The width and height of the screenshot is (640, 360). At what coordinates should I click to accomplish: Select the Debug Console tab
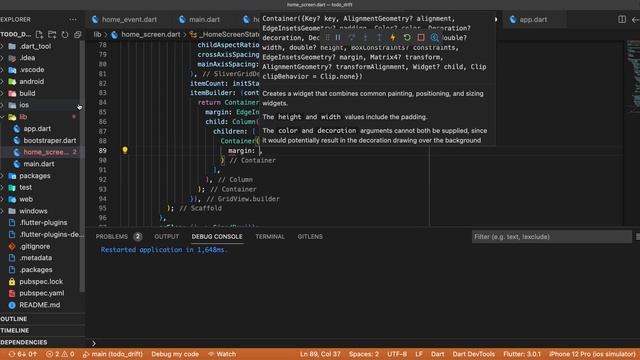point(217,237)
